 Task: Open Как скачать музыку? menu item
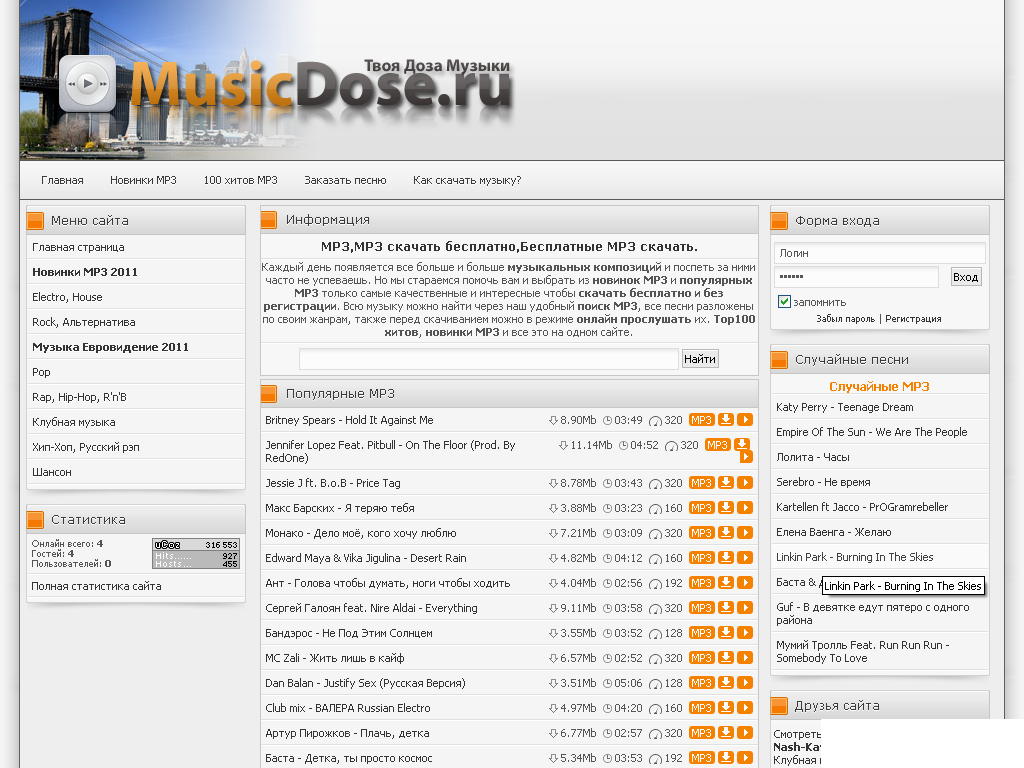click(467, 180)
